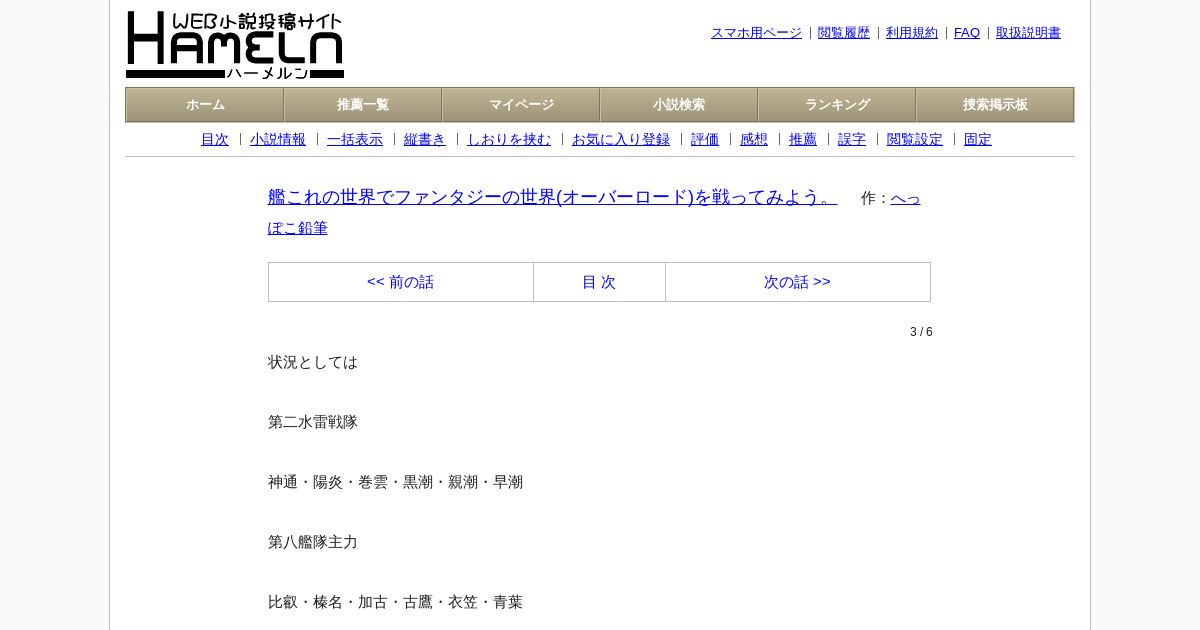Open the 小説情報 link
Image resolution: width=1200 pixels, height=630 pixels.
coord(278,140)
